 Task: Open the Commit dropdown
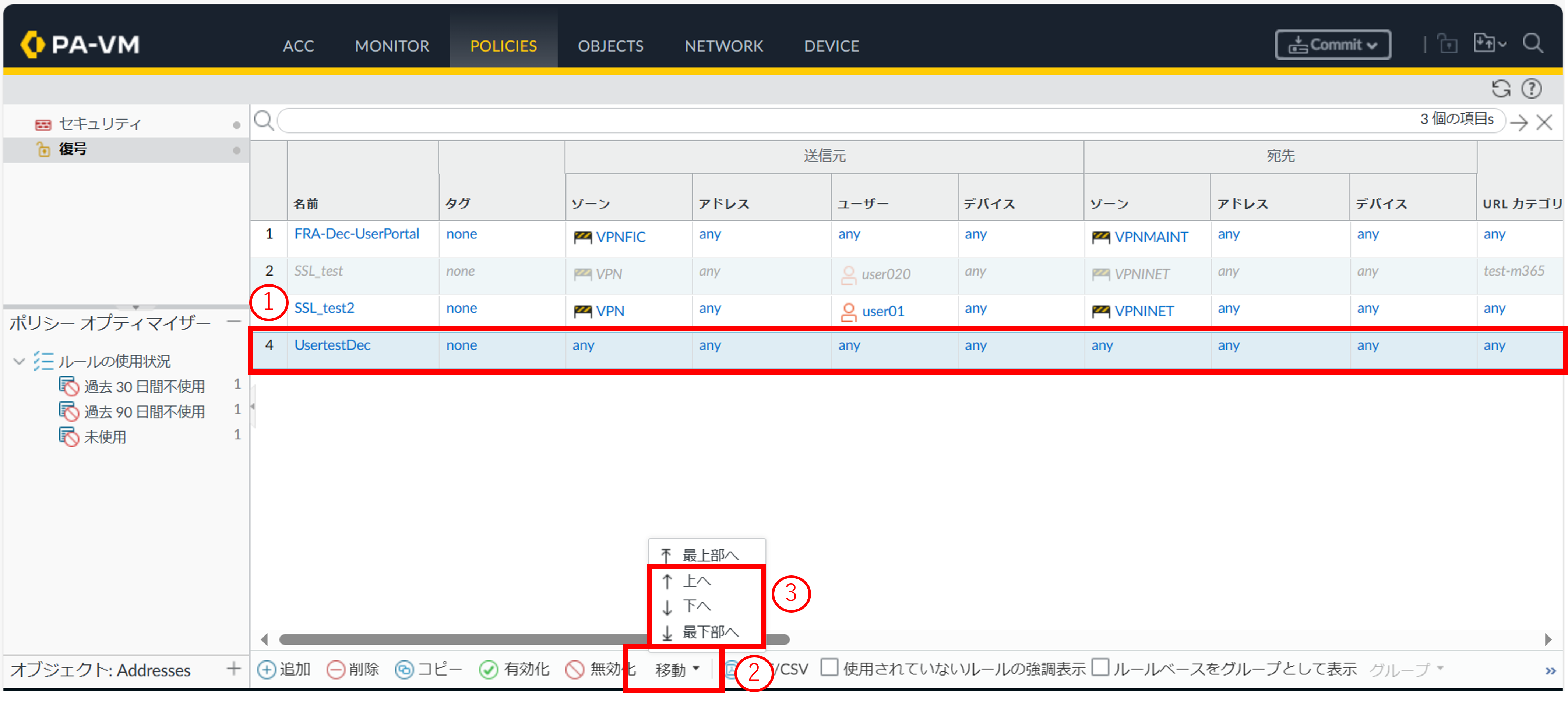pos(1332,45)
